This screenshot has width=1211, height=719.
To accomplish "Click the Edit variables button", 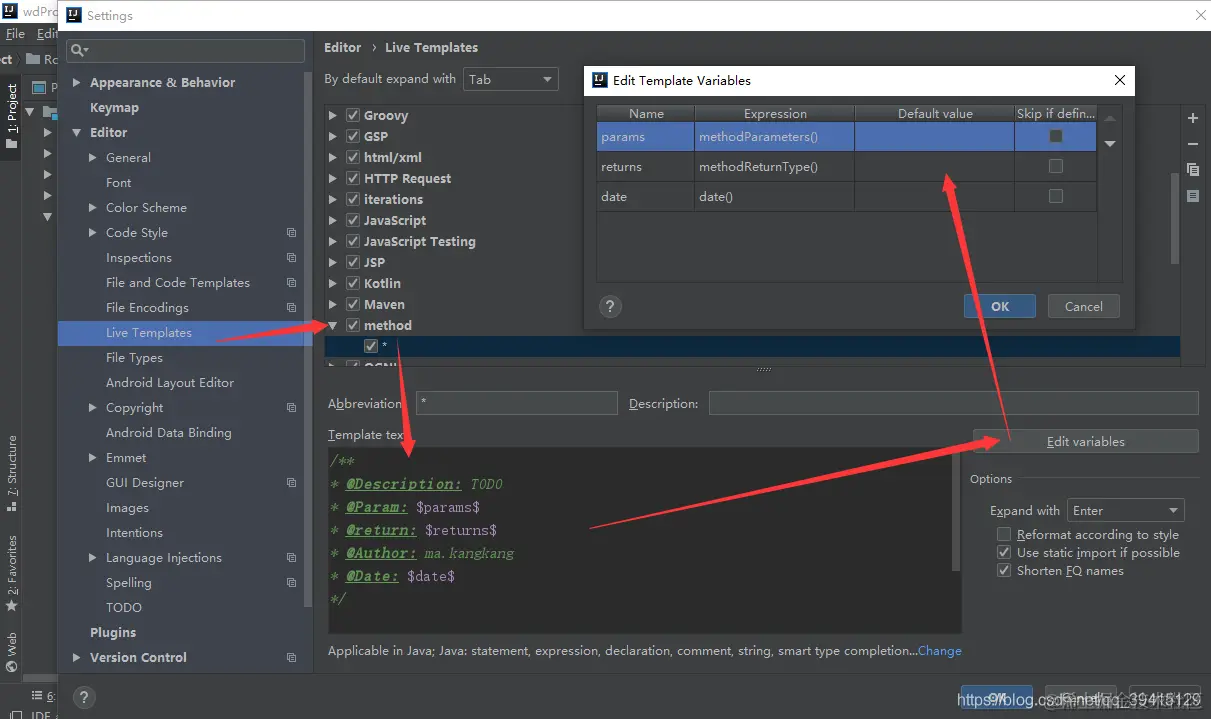I will pos(1085,441).
